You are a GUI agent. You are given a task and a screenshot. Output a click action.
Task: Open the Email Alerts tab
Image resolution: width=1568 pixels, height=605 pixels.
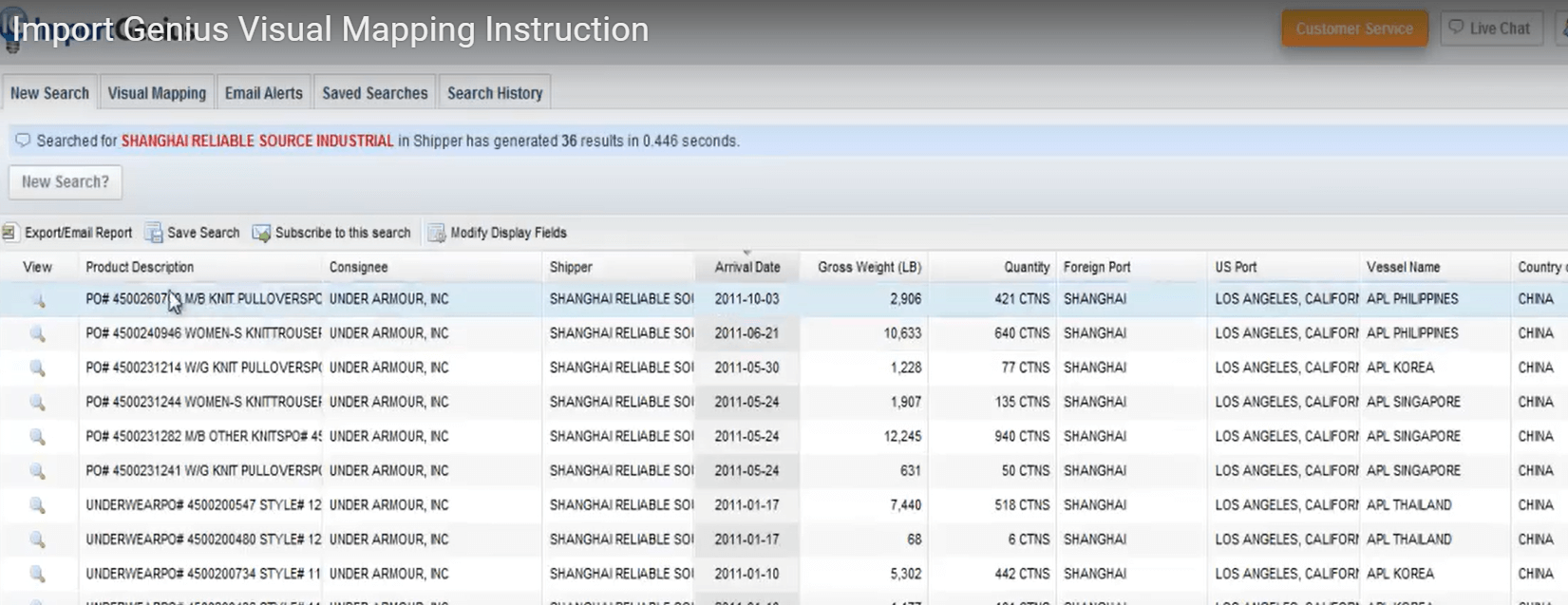point(263,93)
